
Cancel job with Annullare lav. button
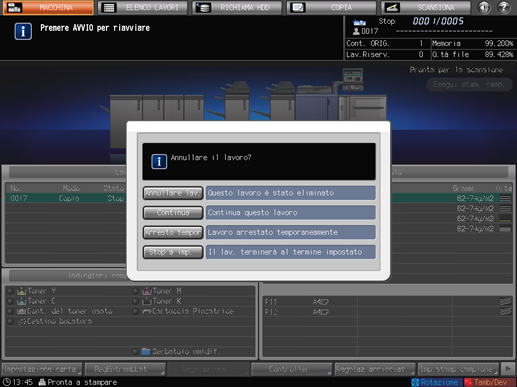tap(173, 193)
